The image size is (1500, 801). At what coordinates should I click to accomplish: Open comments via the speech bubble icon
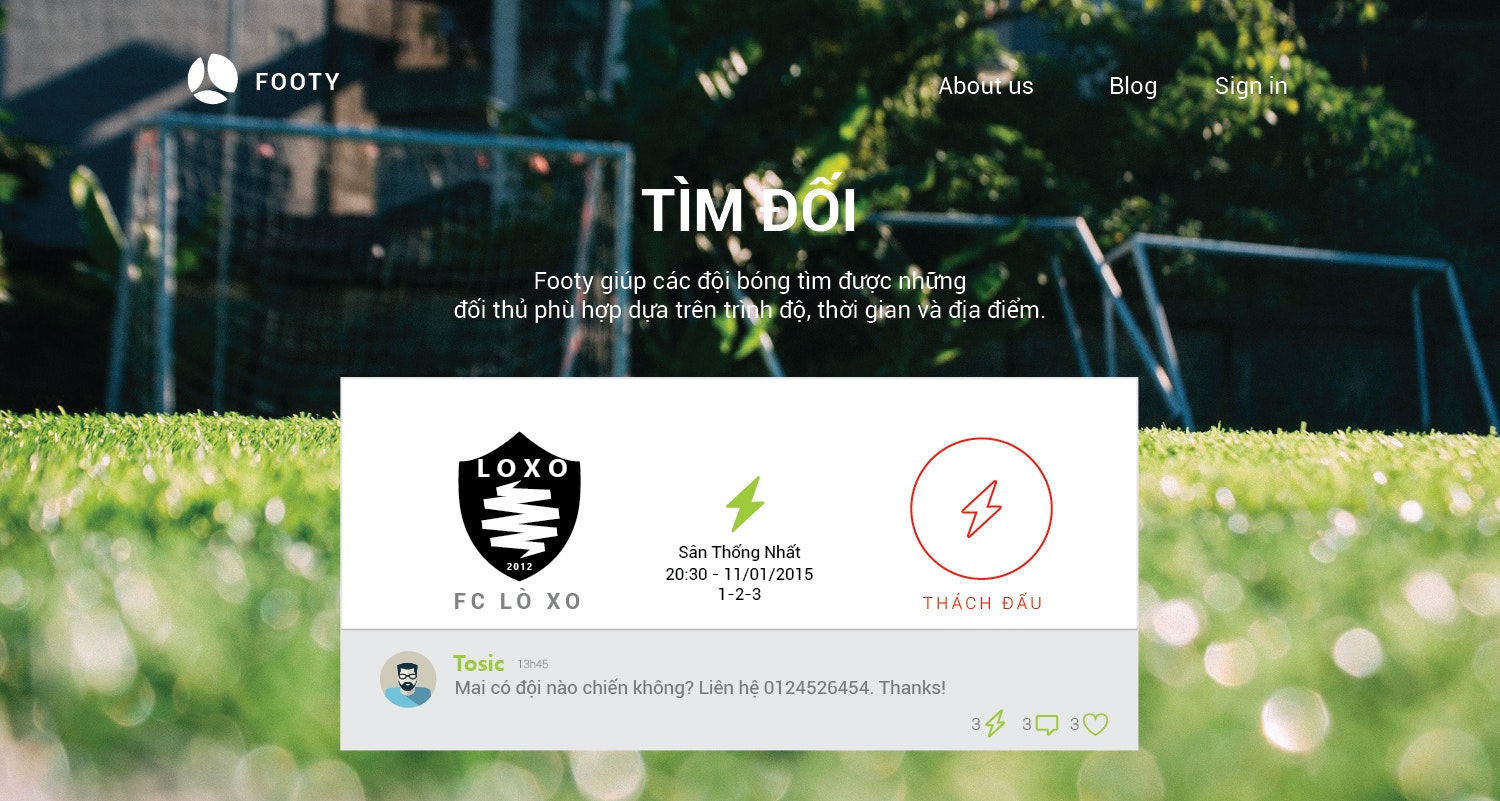(x=1047, y=725)
